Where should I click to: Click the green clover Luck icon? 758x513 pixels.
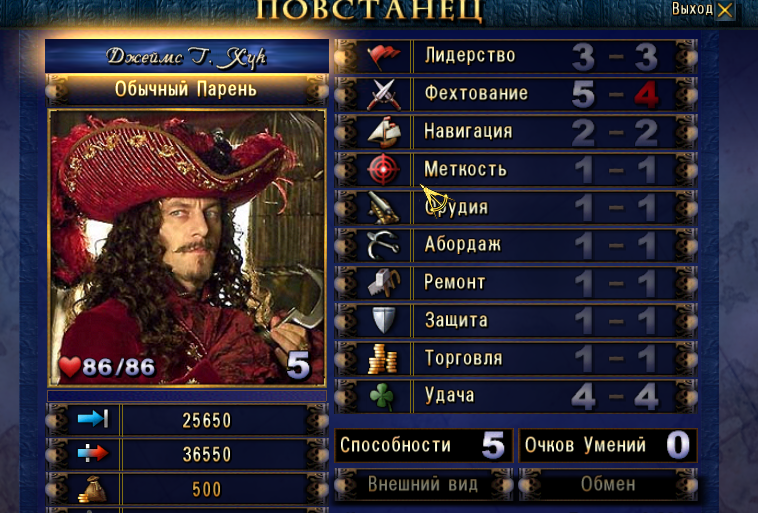[x=384, y=396]
